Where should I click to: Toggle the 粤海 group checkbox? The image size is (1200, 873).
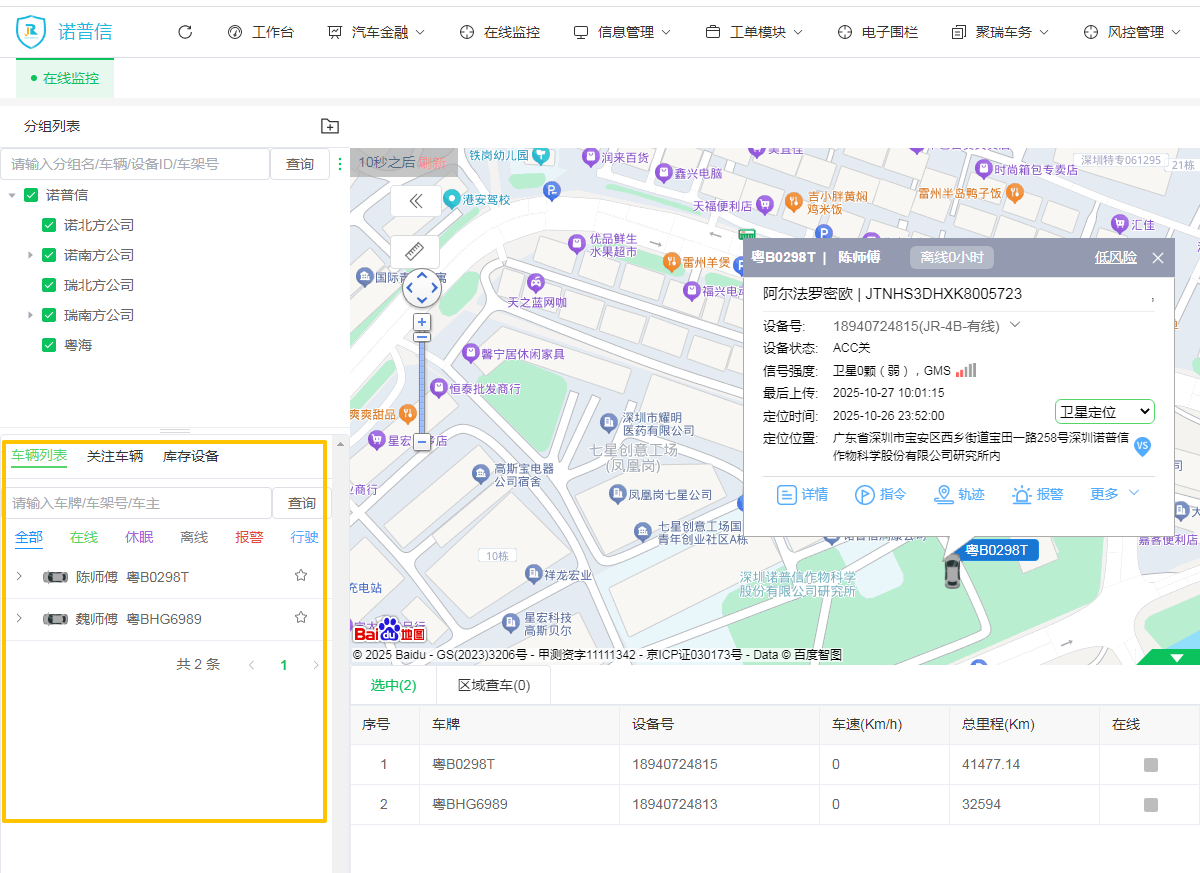[49, 345]
